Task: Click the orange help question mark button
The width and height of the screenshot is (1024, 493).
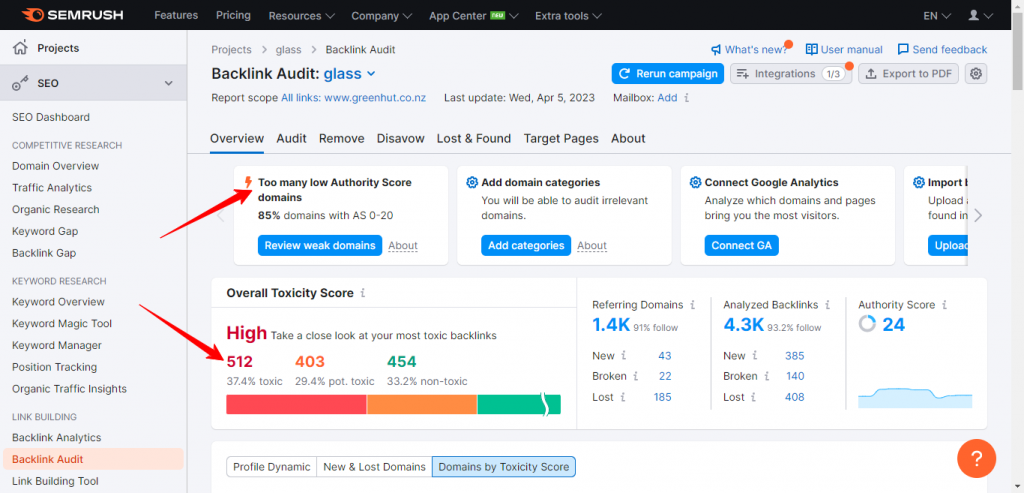Action: point(976,458)
